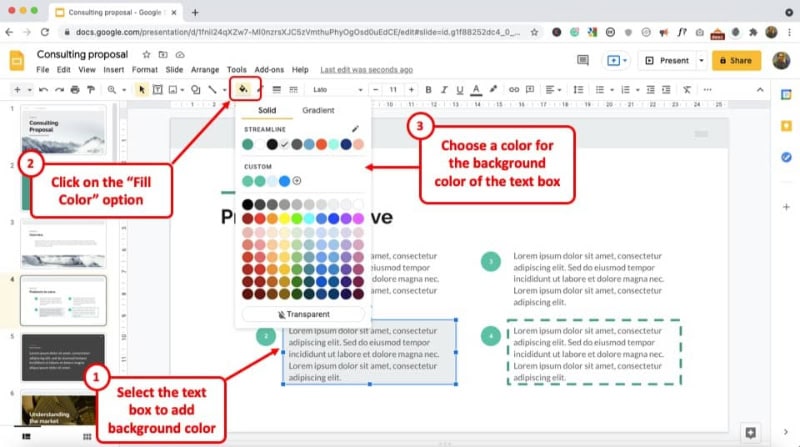Switch to filmstrip view at bottom left

[27, 436]
